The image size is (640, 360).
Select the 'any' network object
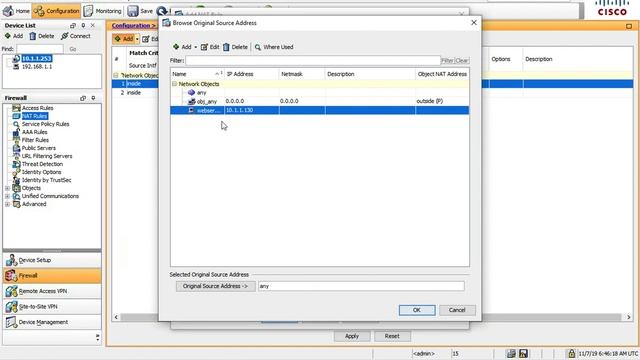[x=320, y=93]
